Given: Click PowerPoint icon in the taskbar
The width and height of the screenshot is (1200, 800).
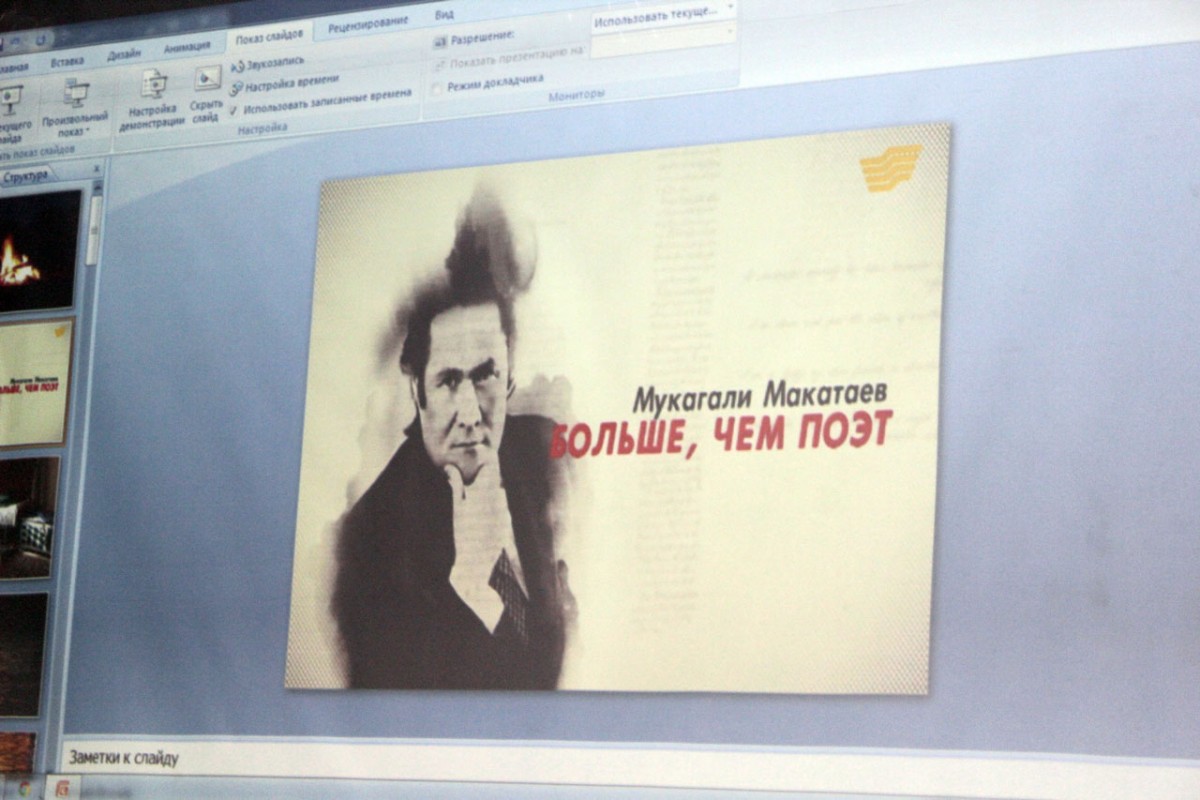Looking at the screenshot, I should pos(62,788).
